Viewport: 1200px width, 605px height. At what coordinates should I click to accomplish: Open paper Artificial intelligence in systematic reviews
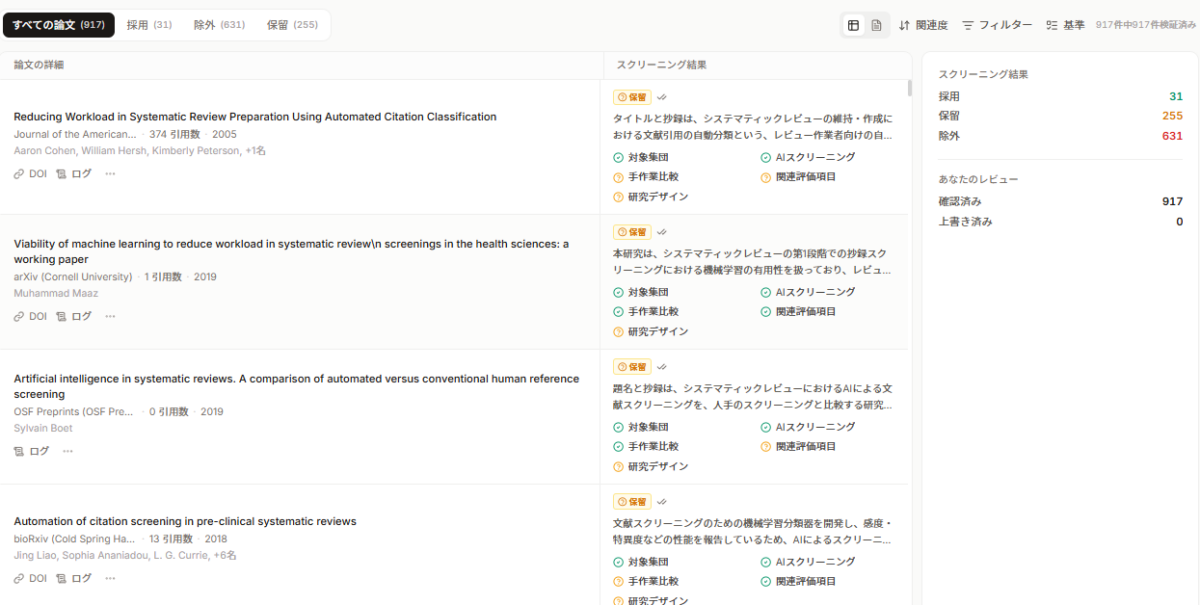coord(296,386)
